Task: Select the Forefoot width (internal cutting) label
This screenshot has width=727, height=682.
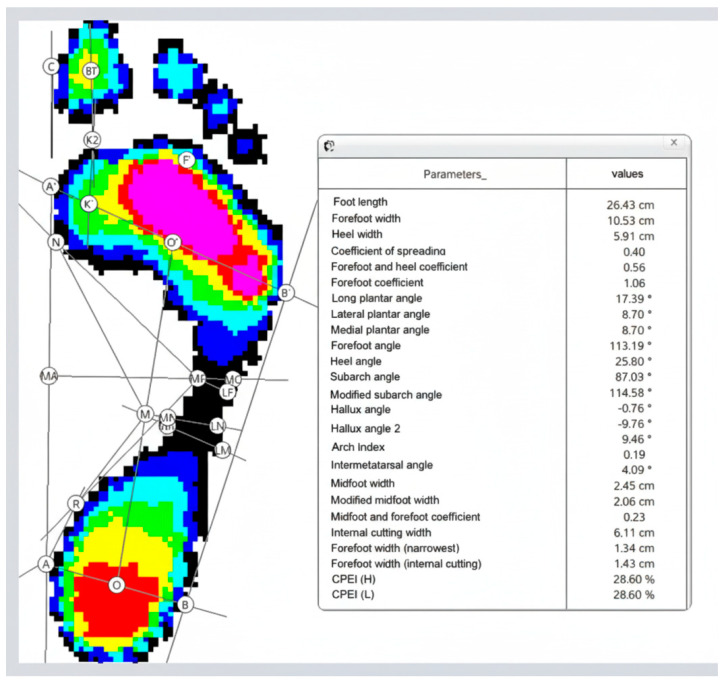Action: pos(406,564)
